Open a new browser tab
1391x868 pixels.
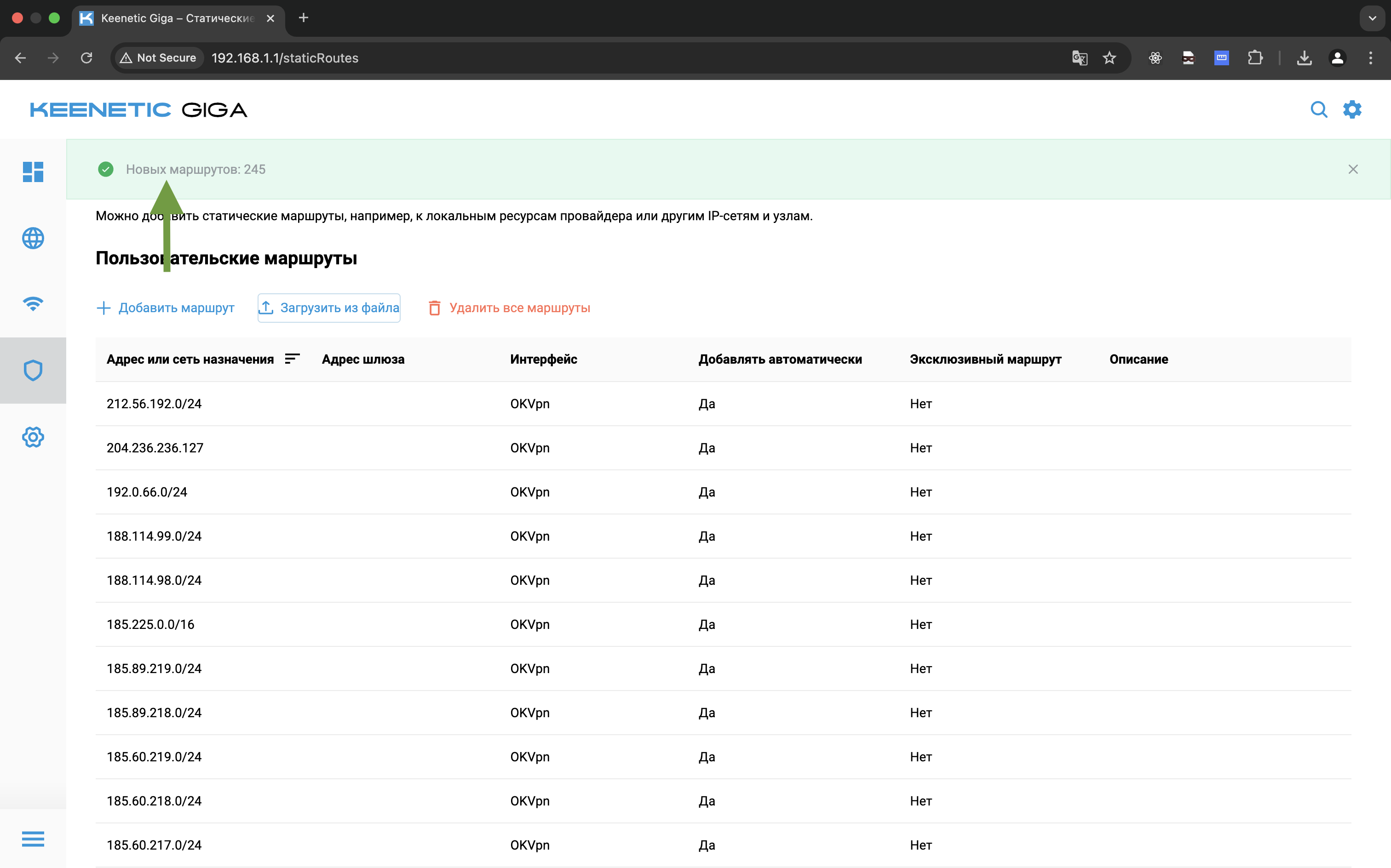[x=303, y=18]
